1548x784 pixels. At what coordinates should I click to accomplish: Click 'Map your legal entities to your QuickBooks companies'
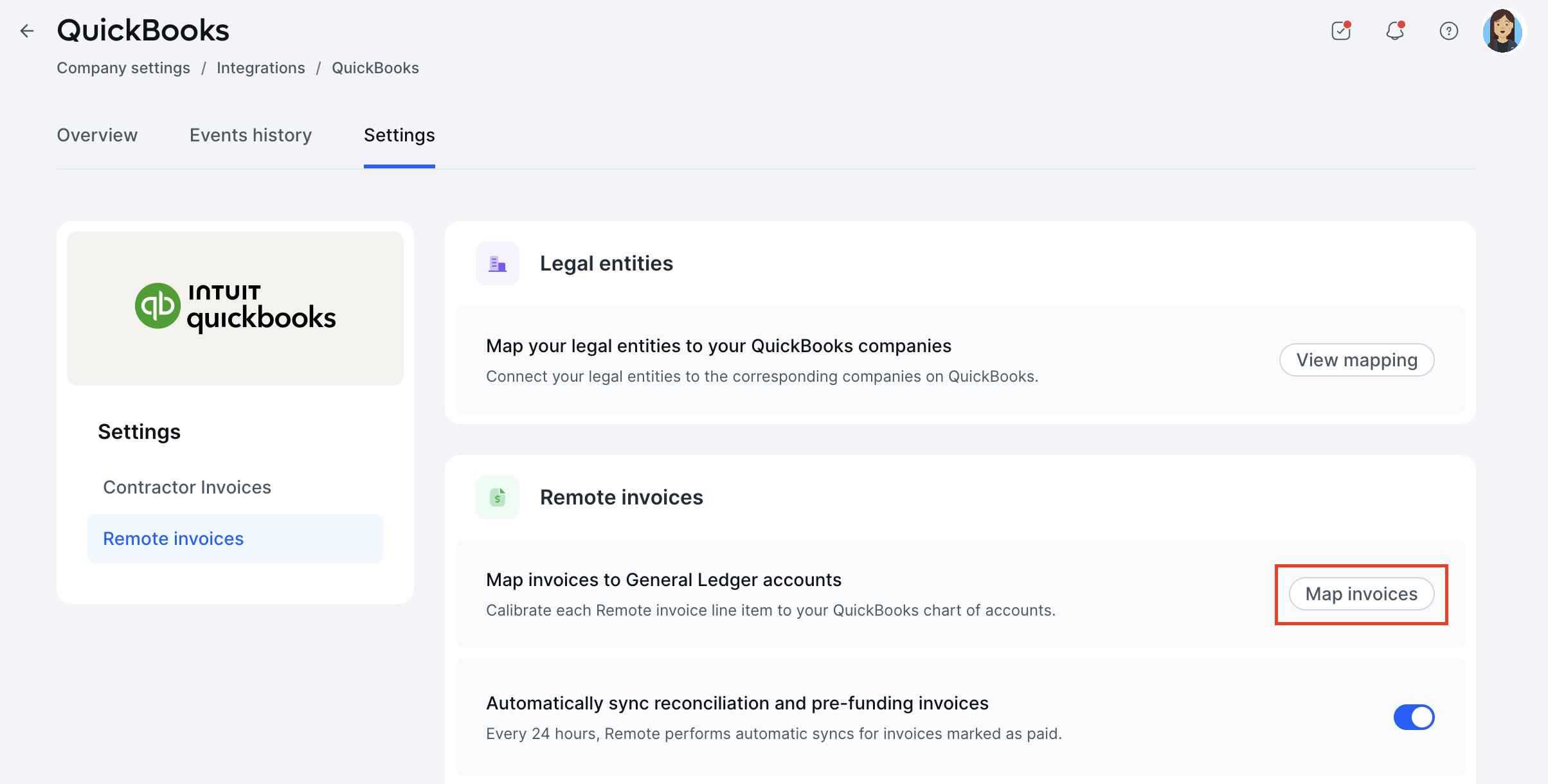(x=719, y=346)
